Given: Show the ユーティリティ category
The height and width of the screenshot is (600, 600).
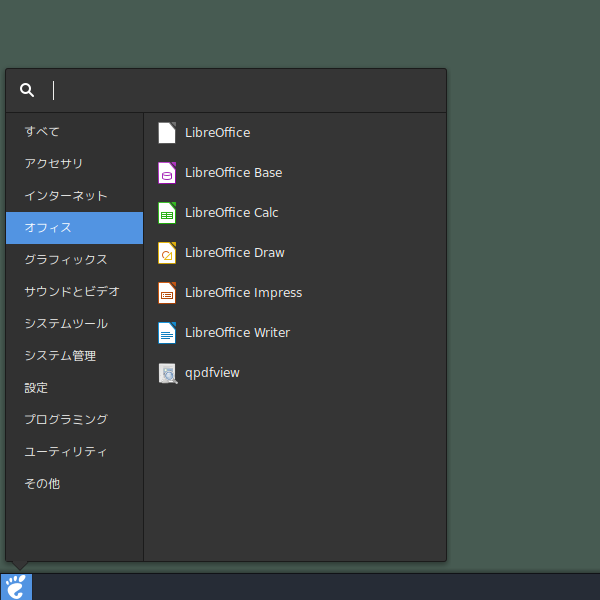Looking at the screenshot, I should tap(75, 452).
